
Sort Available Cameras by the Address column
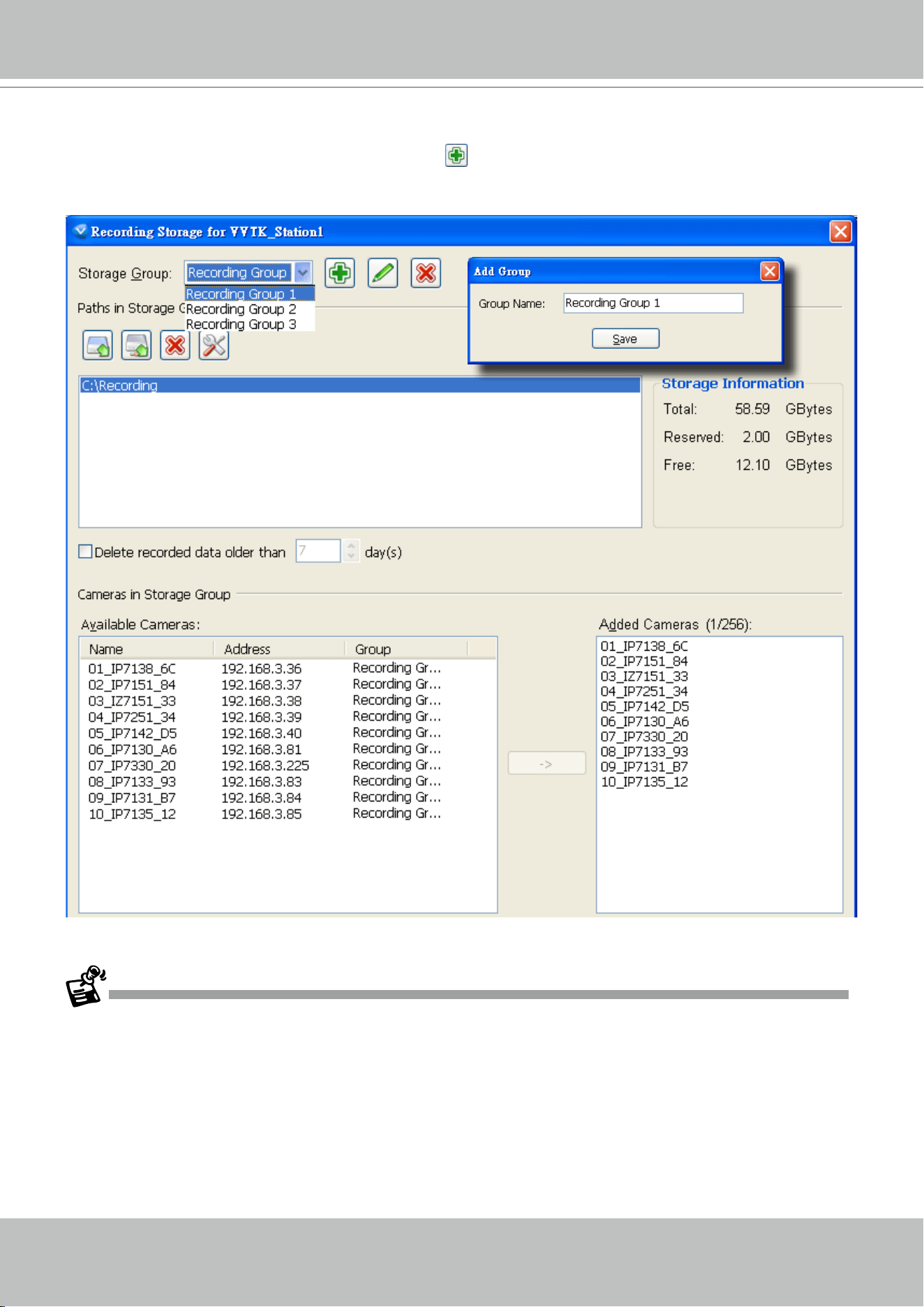(x=279, y=649)
